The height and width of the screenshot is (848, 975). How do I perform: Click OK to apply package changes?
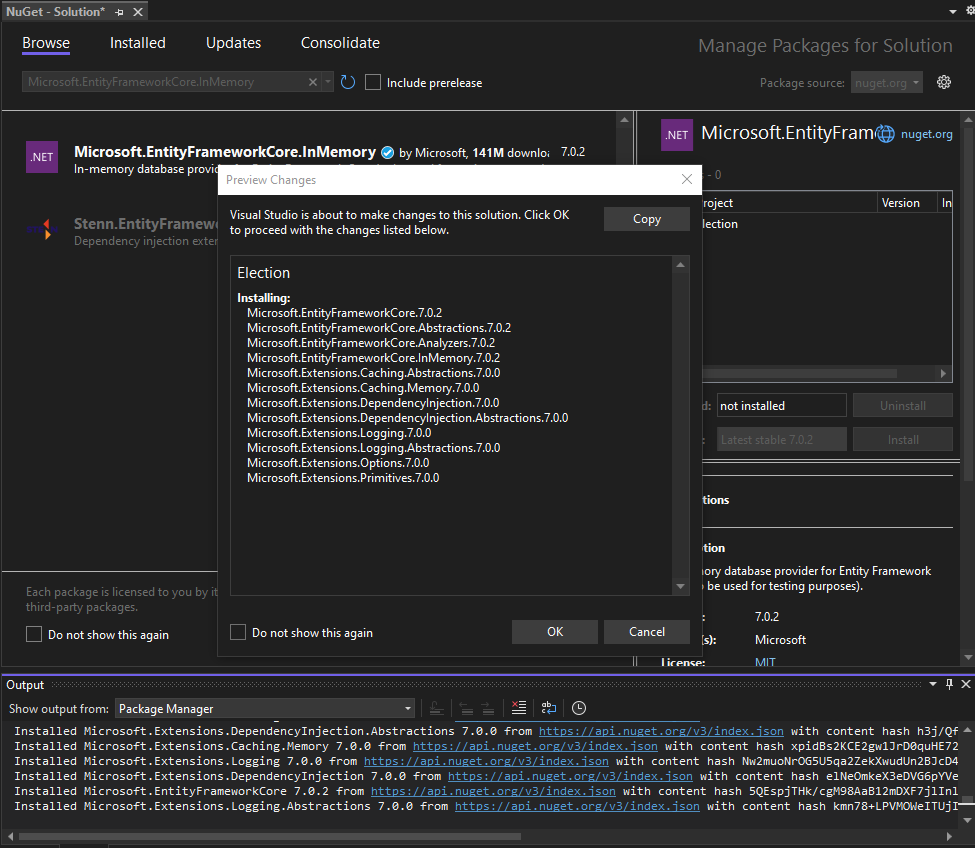[x=554, y=631]
